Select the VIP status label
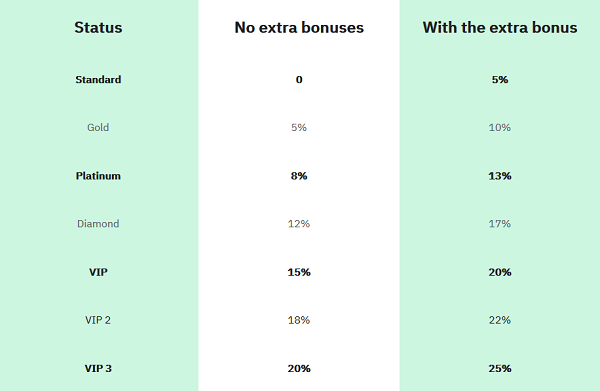Image resolution: width=600 pixels, height=391 pixels. pos(98,272)
